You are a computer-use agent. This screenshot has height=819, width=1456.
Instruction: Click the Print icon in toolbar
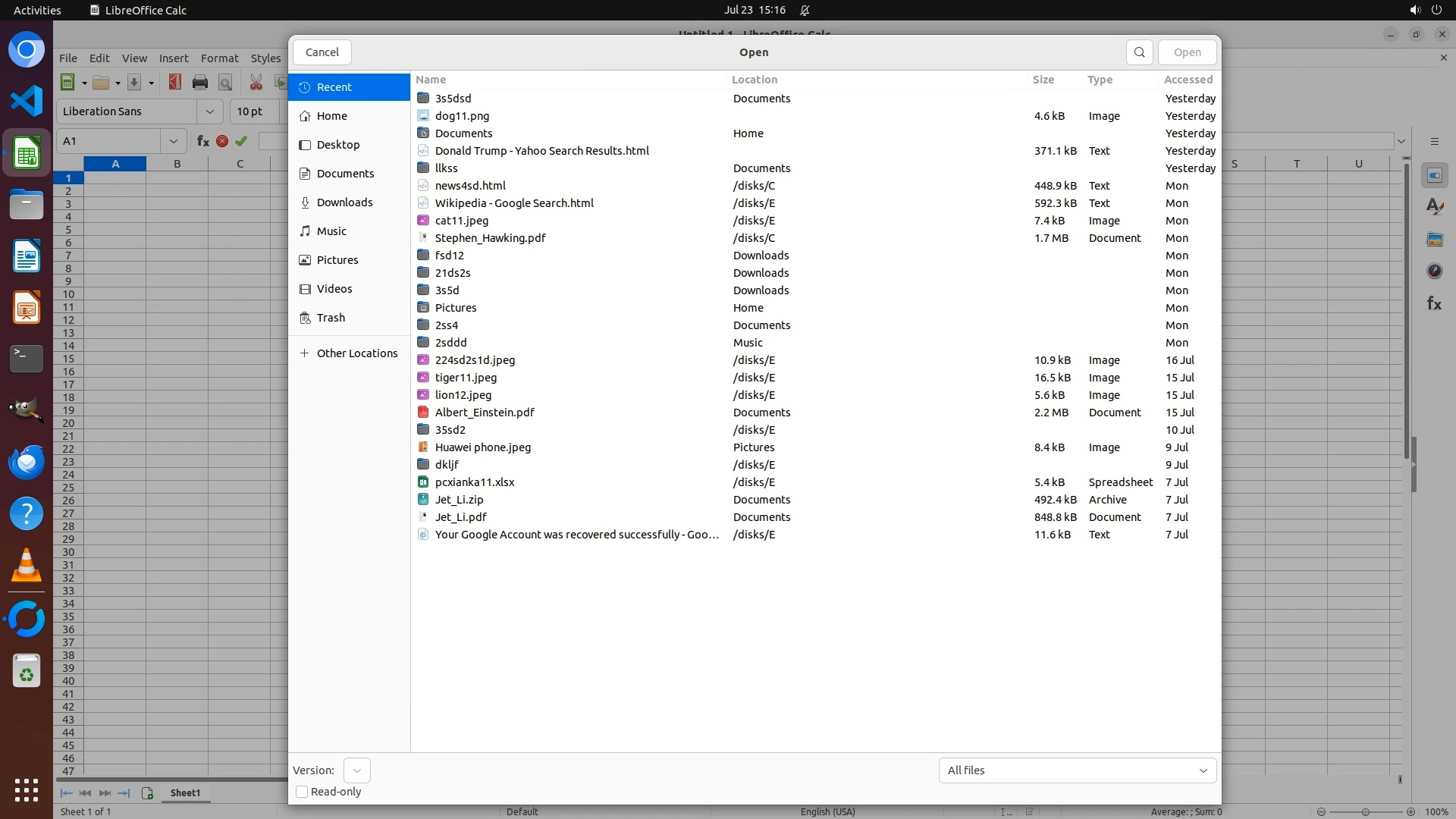pos(200,83)
